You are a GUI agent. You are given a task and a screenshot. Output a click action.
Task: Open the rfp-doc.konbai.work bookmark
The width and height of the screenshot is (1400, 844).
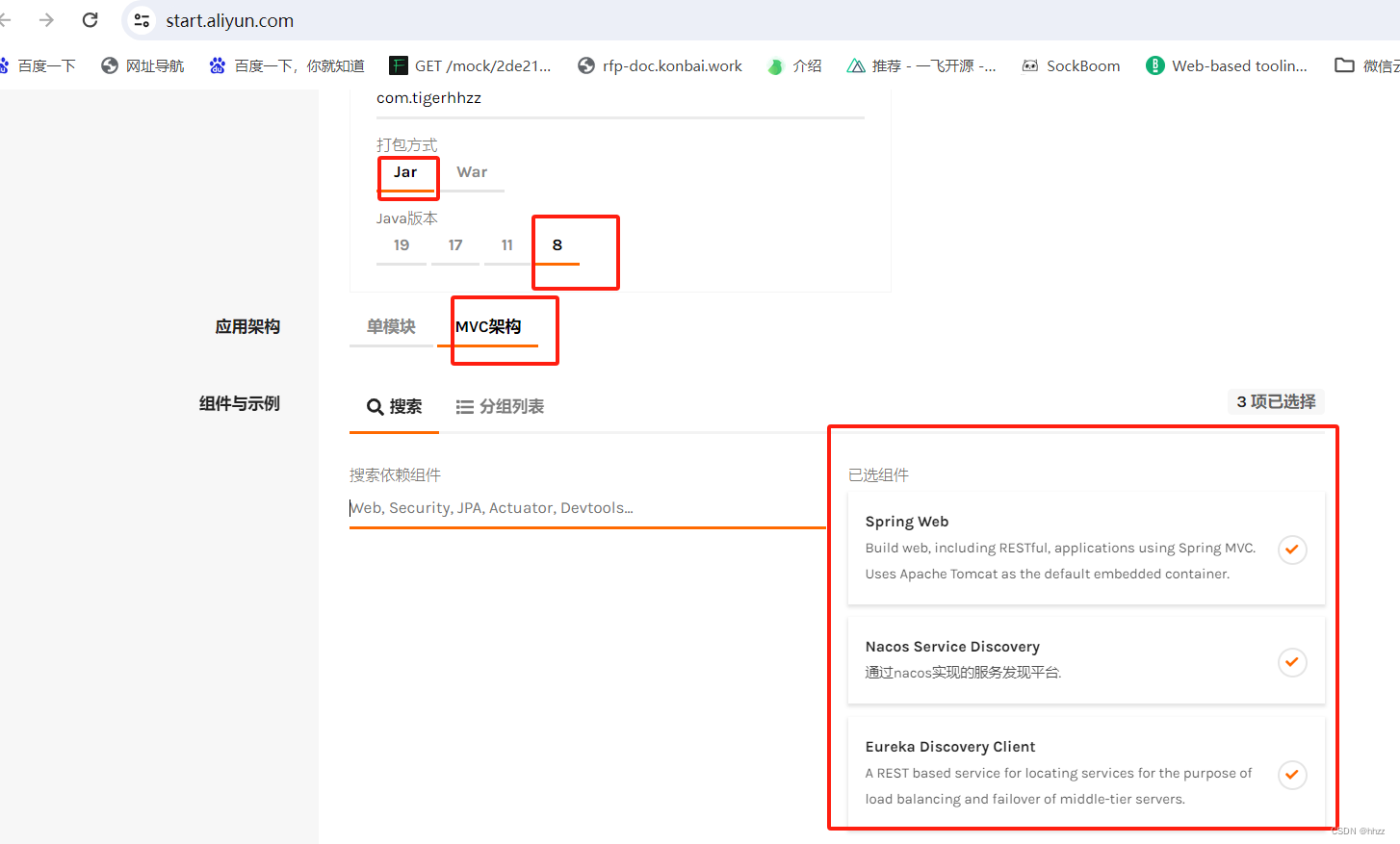[660, 65]
